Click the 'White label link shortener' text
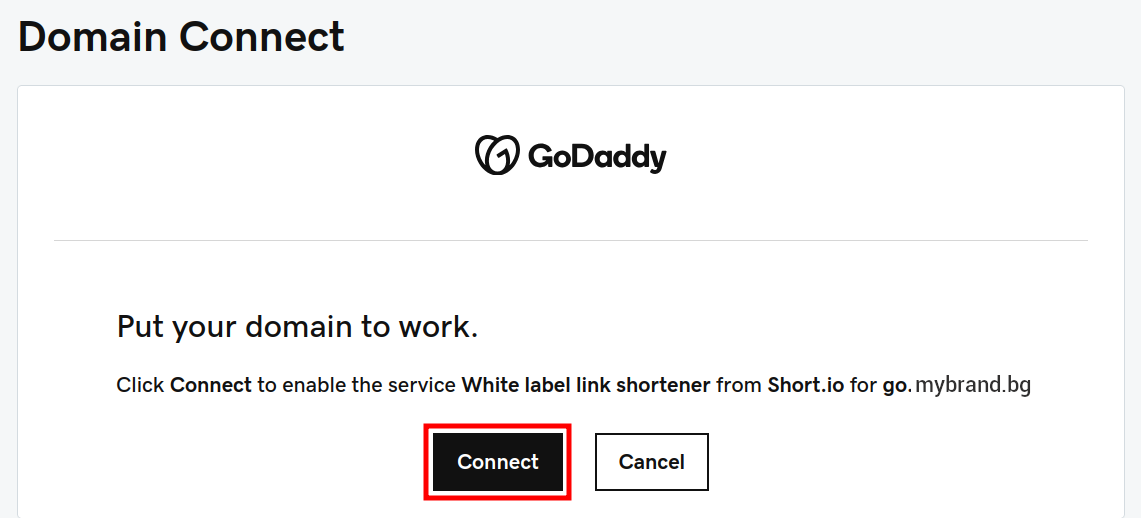Image resolution: width=1141 pixels, height=518 pixels. tap(586, 385)
